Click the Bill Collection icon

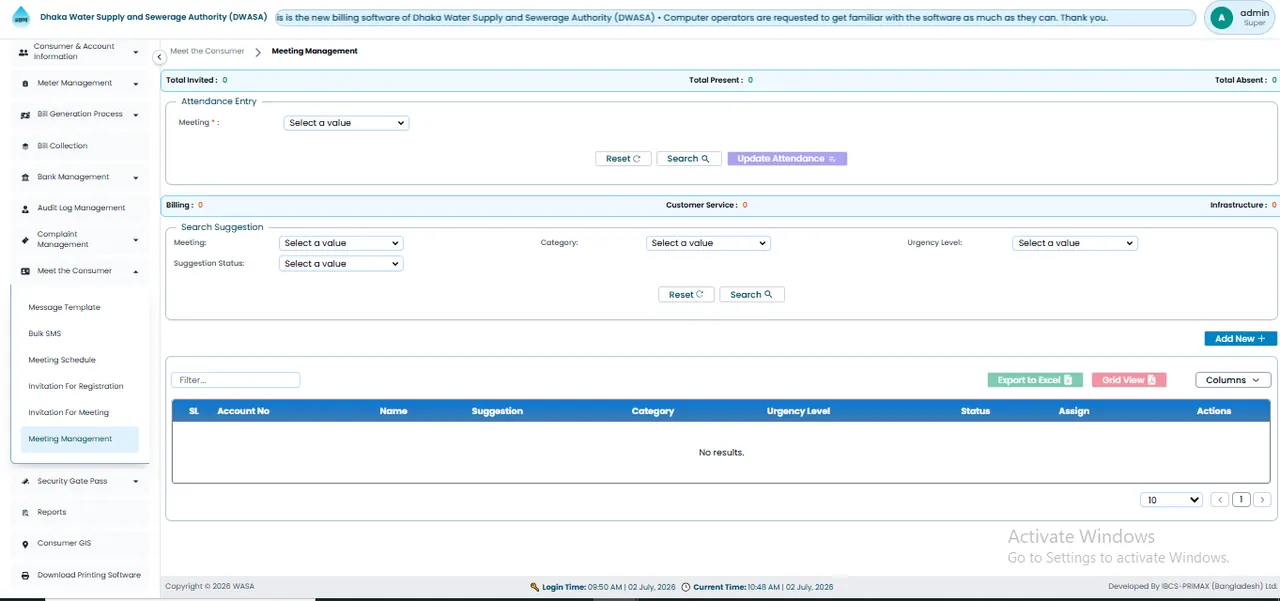[26, 146]
